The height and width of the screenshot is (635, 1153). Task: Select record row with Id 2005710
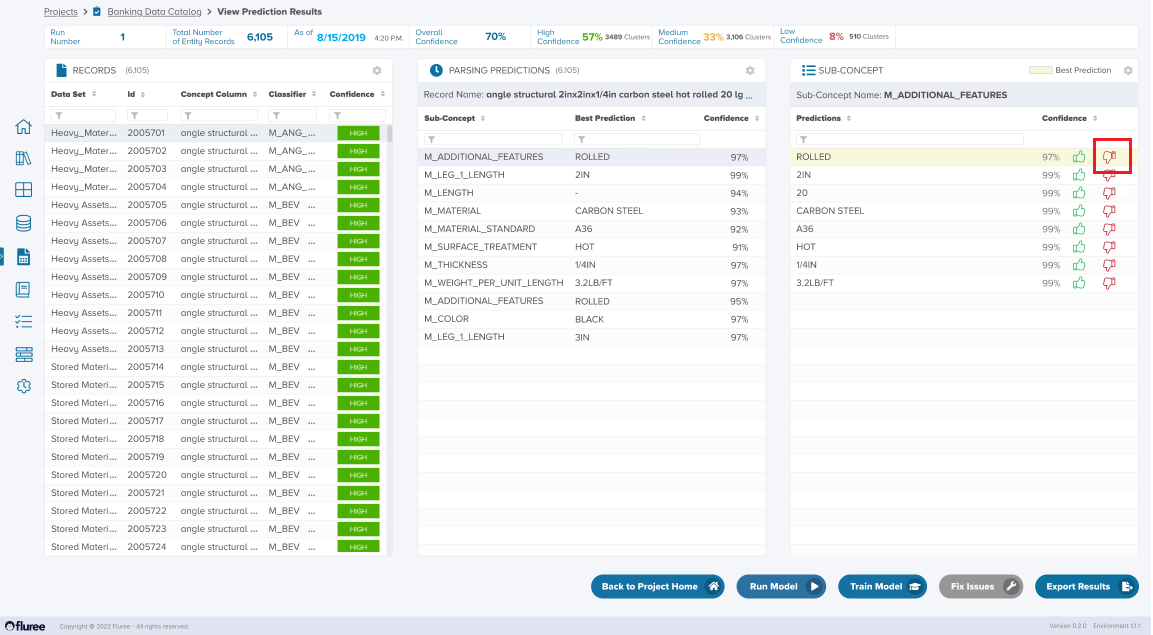pos(146,295)
